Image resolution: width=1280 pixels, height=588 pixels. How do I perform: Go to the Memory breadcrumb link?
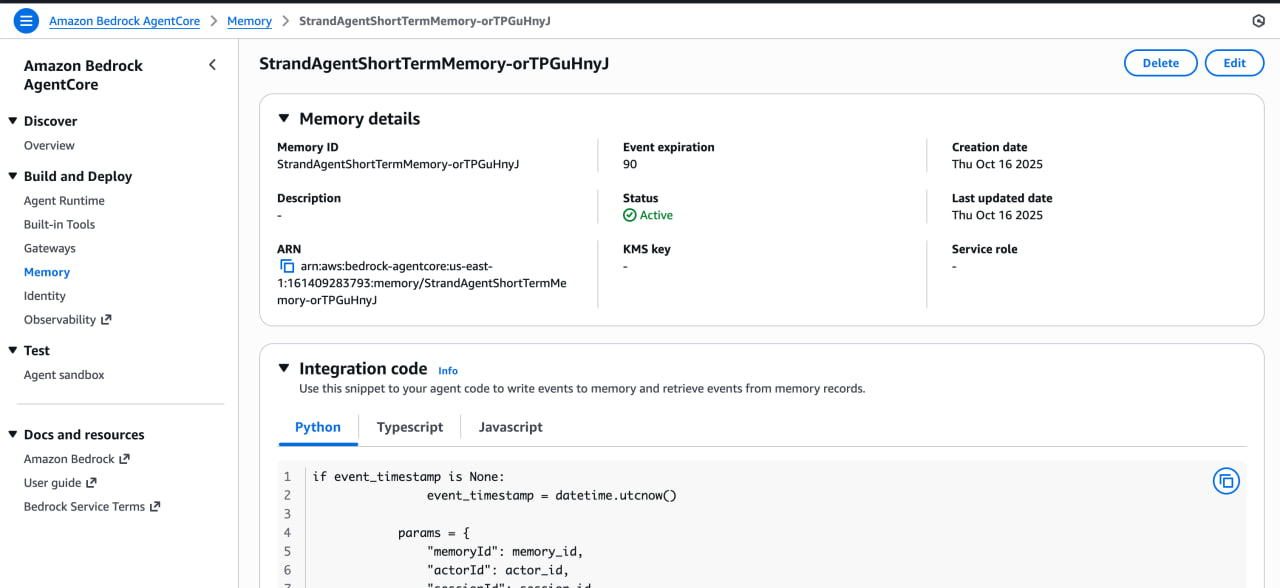tap(249, 21)
